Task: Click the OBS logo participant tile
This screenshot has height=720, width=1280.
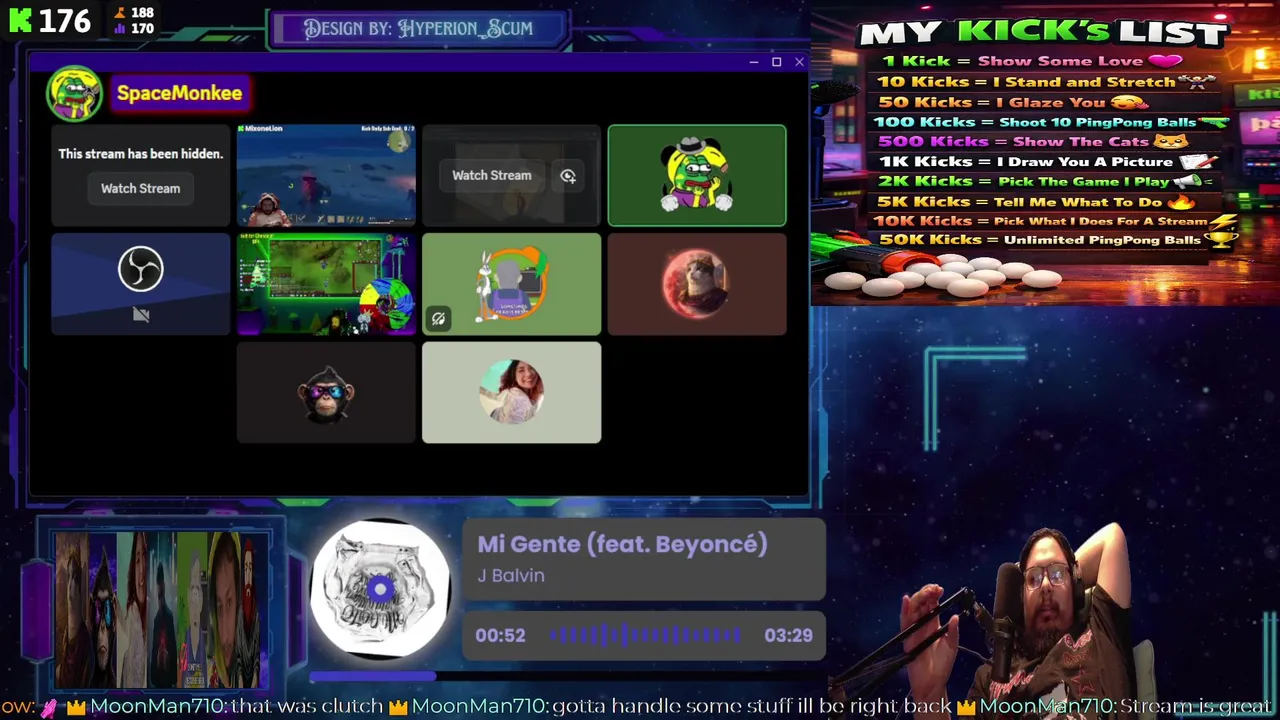Action: tap(140, 284)
